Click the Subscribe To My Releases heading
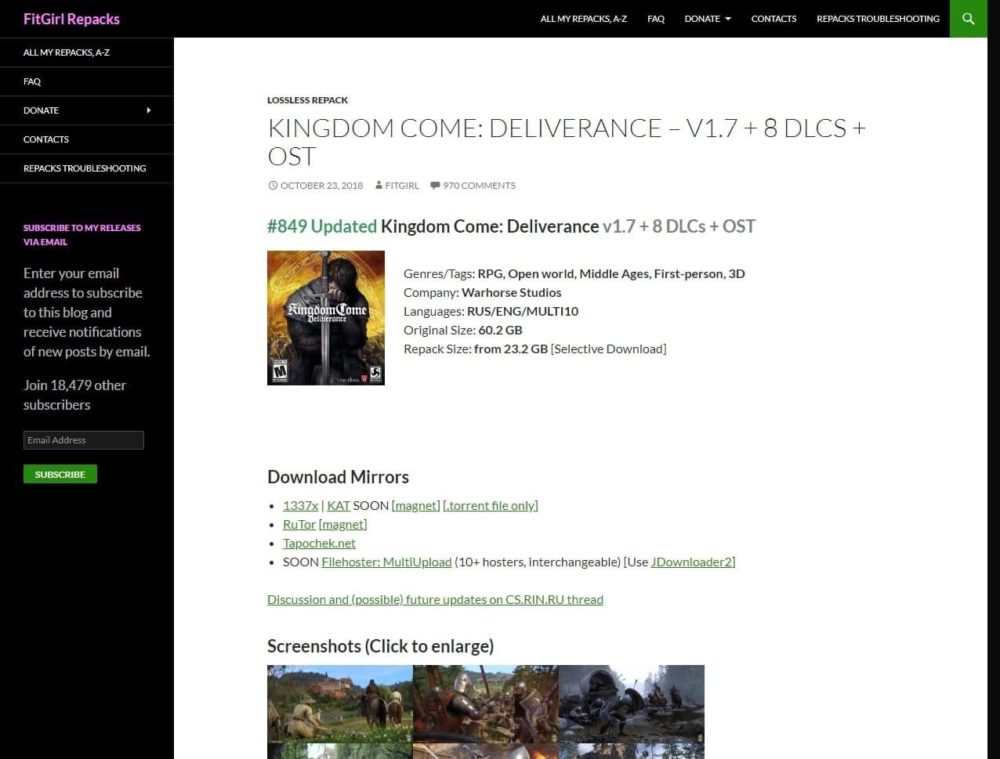This screenshot has height=759, width=1000. tap(82, 235)
